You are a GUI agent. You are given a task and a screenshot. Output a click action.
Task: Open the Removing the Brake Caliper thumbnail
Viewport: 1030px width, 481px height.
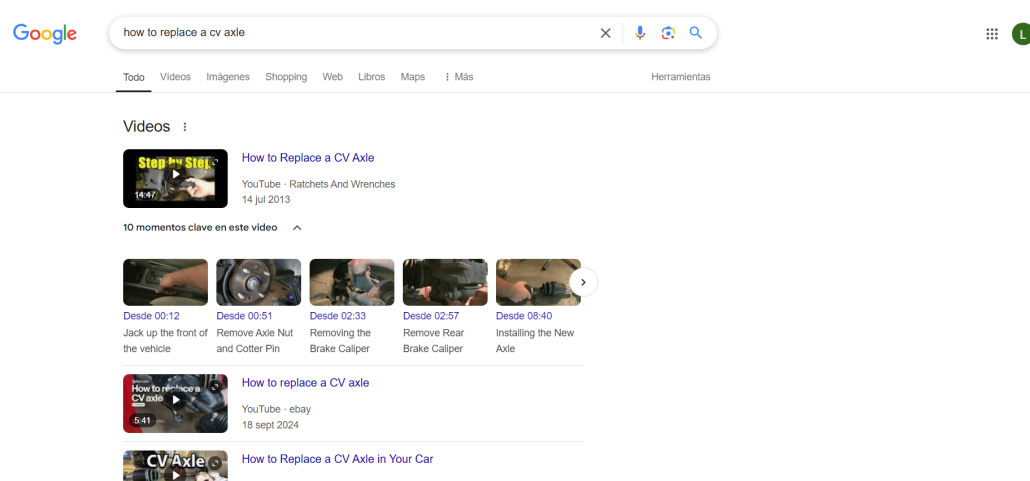[x=352, y=283]
